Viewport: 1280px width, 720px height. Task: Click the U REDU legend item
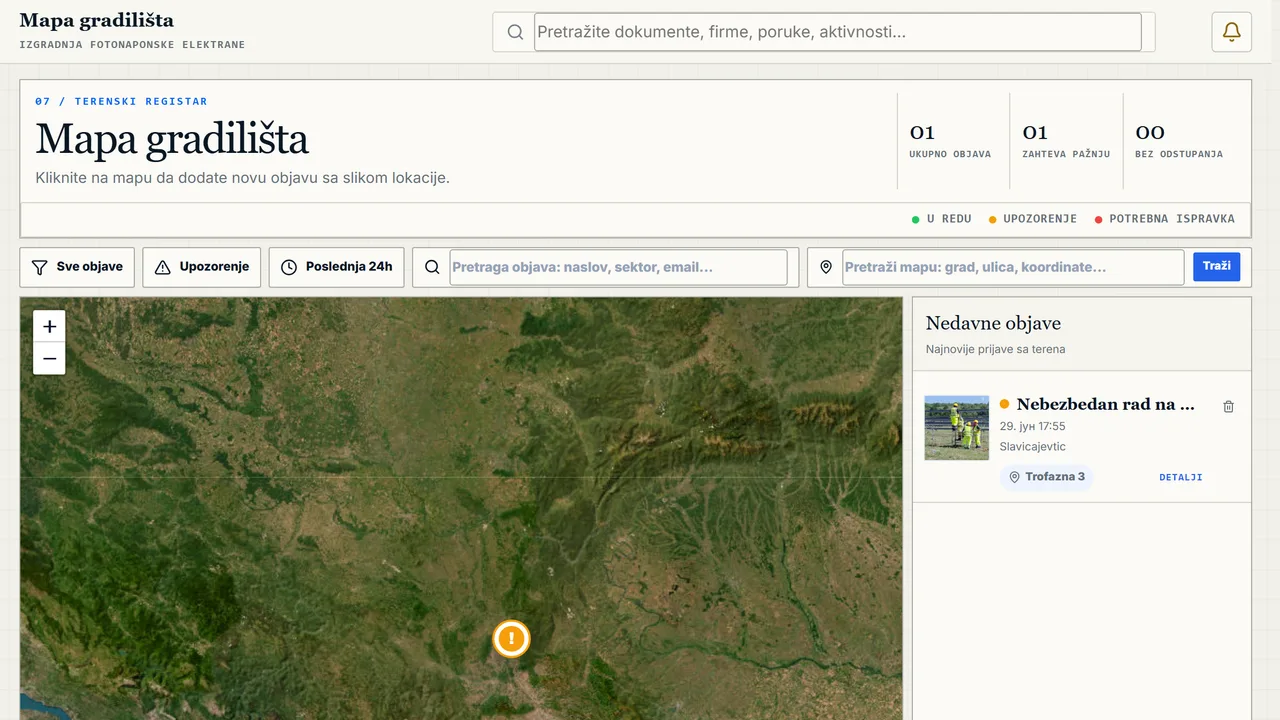(942, 218)
